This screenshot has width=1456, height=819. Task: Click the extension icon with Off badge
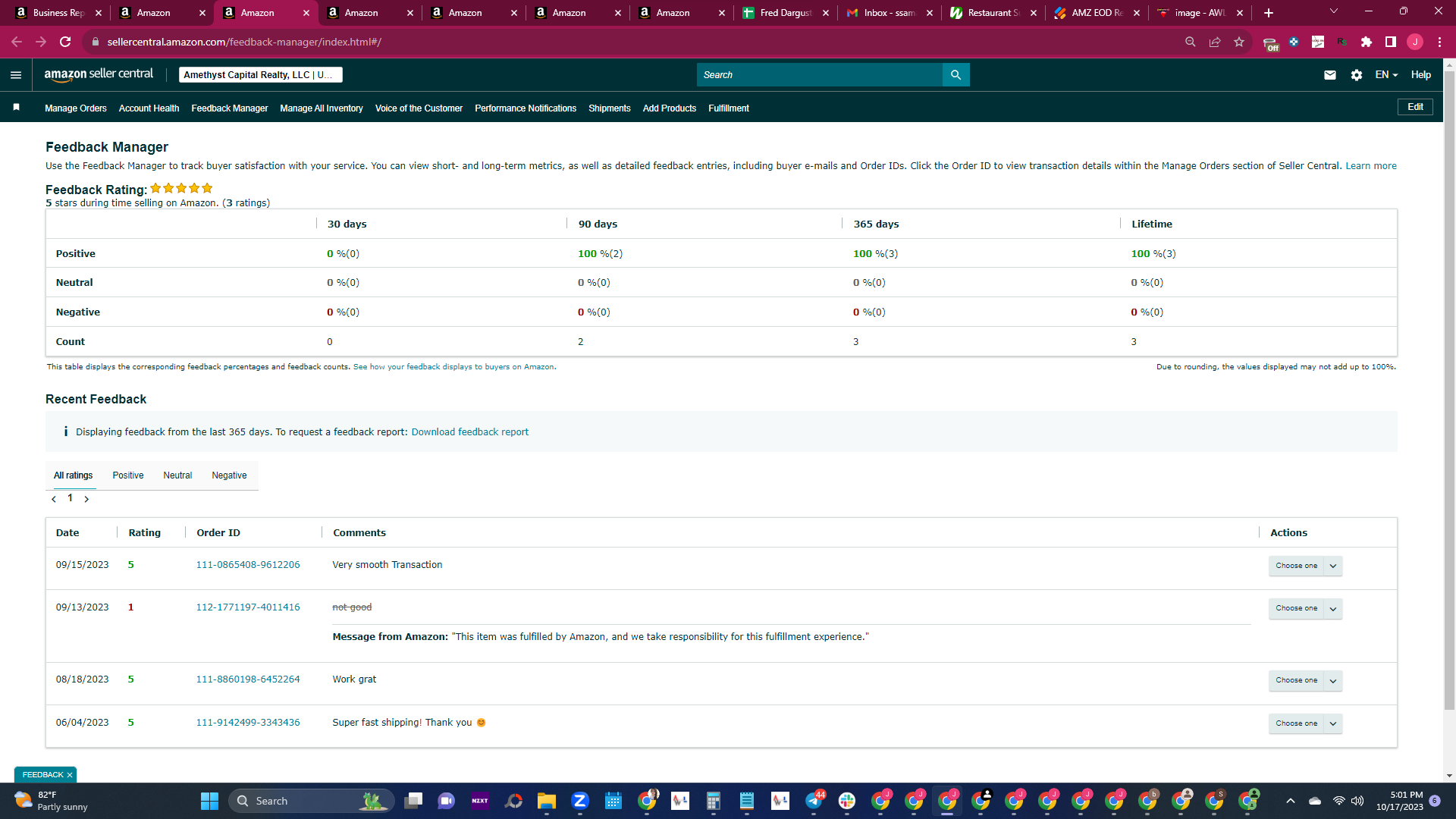tap(1270, 43)
